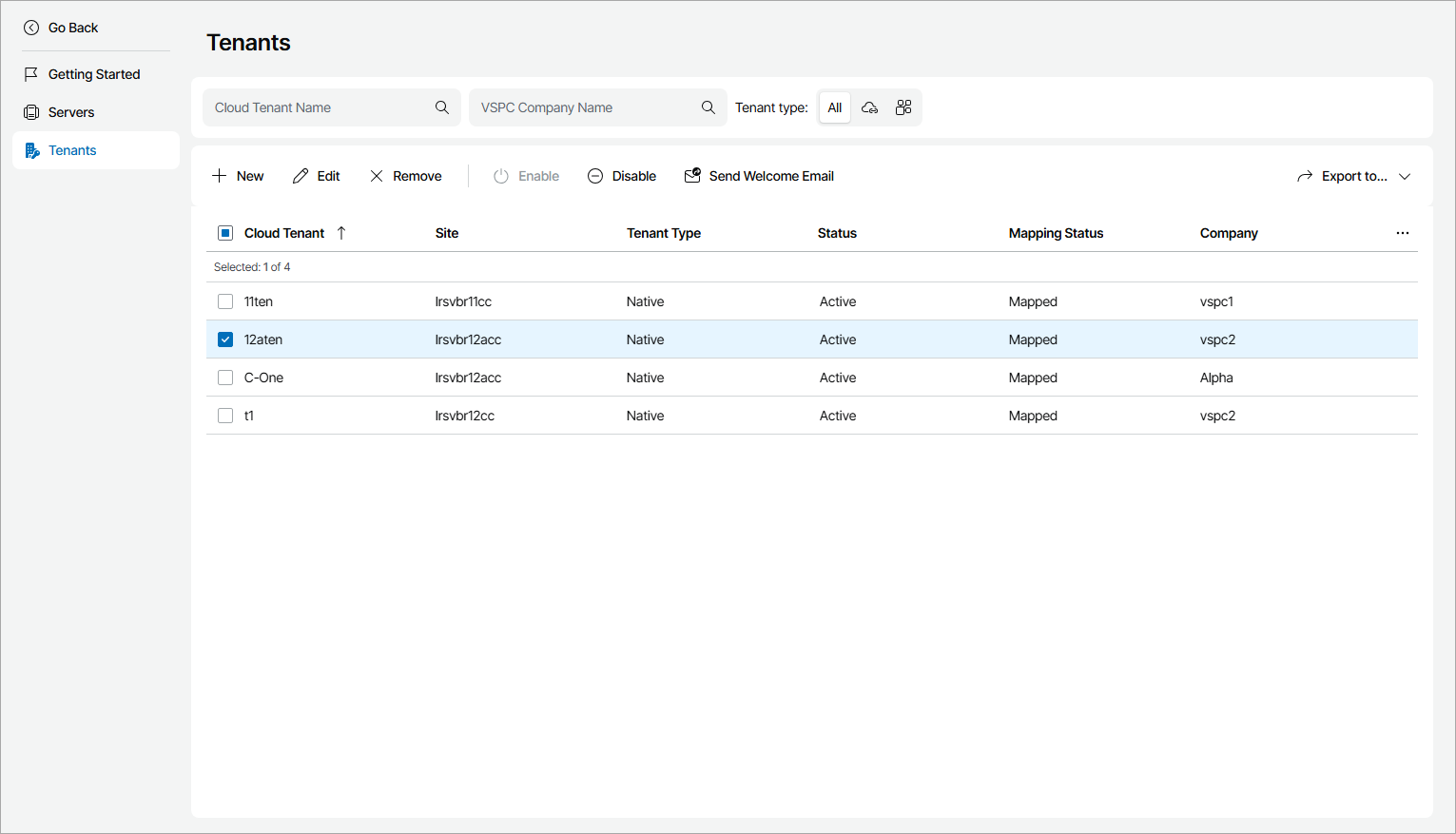Select the All tenant type filter

[835, 107]
